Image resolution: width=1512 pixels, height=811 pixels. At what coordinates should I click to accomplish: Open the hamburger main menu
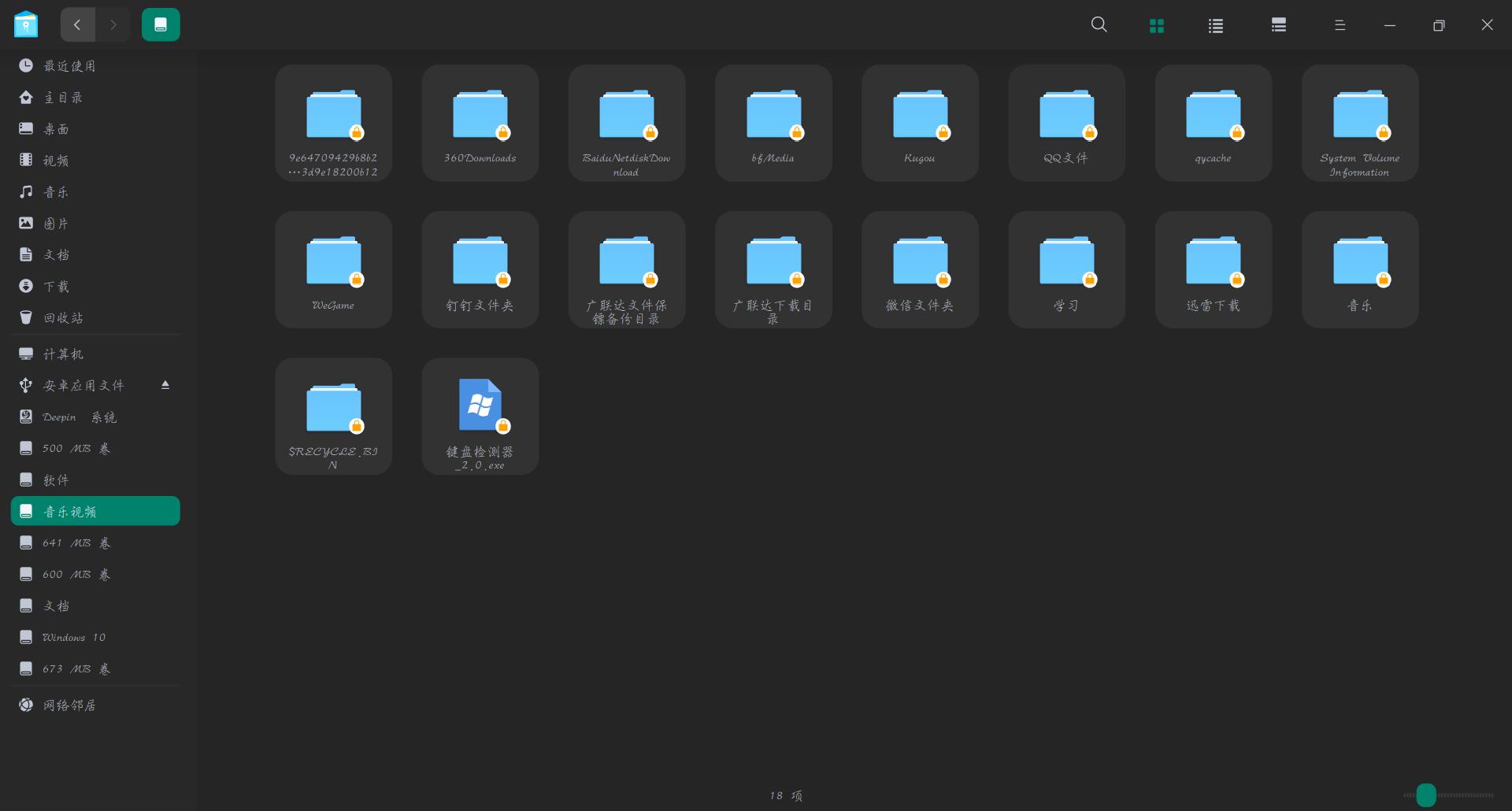pos(1340,25)
